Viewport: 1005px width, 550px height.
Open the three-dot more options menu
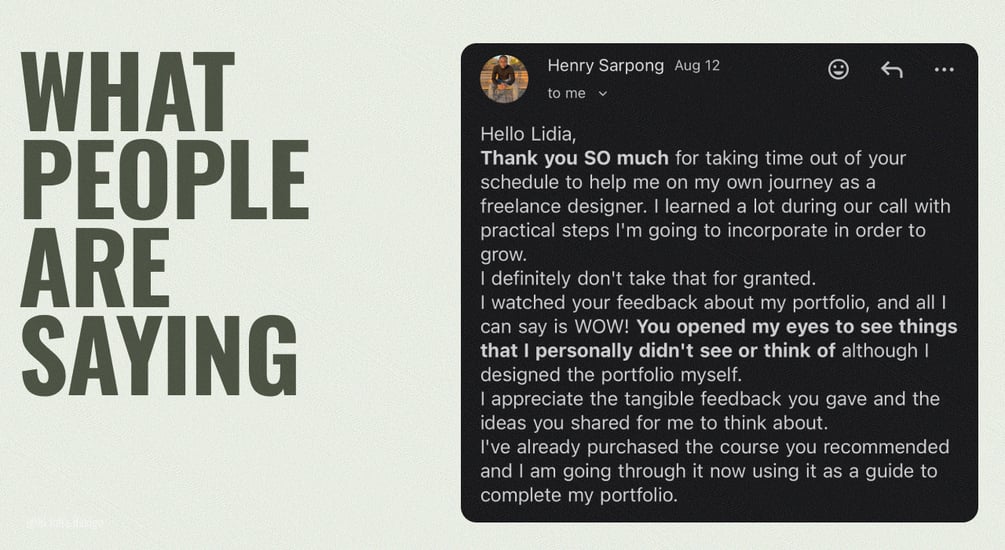[944, 69]
